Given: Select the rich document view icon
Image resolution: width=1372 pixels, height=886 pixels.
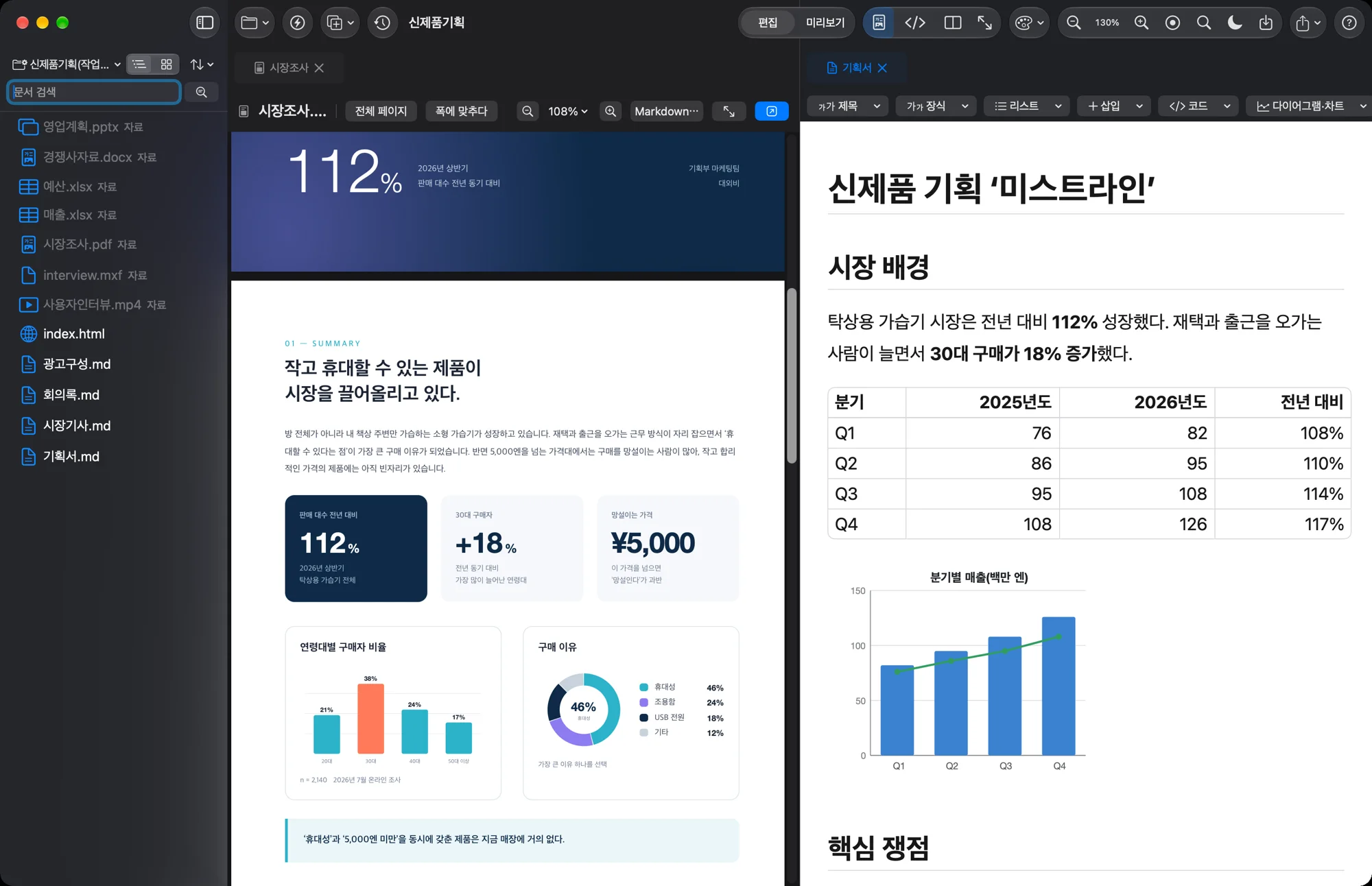Looking at the screenshot, I should [879, 23].
